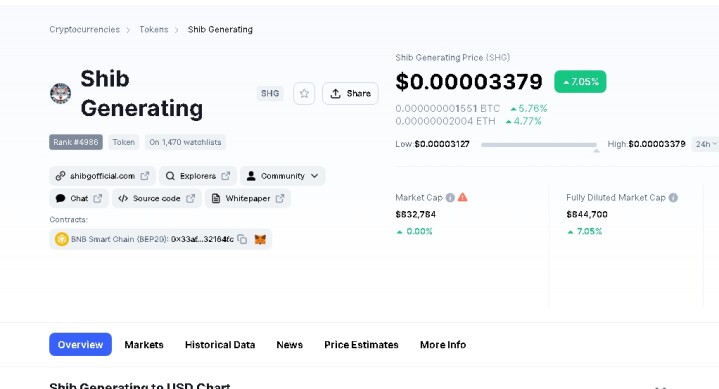Click the Shib Generating token logo
Image resolution: width=719 pixels, height=389 pixels.
61,94
